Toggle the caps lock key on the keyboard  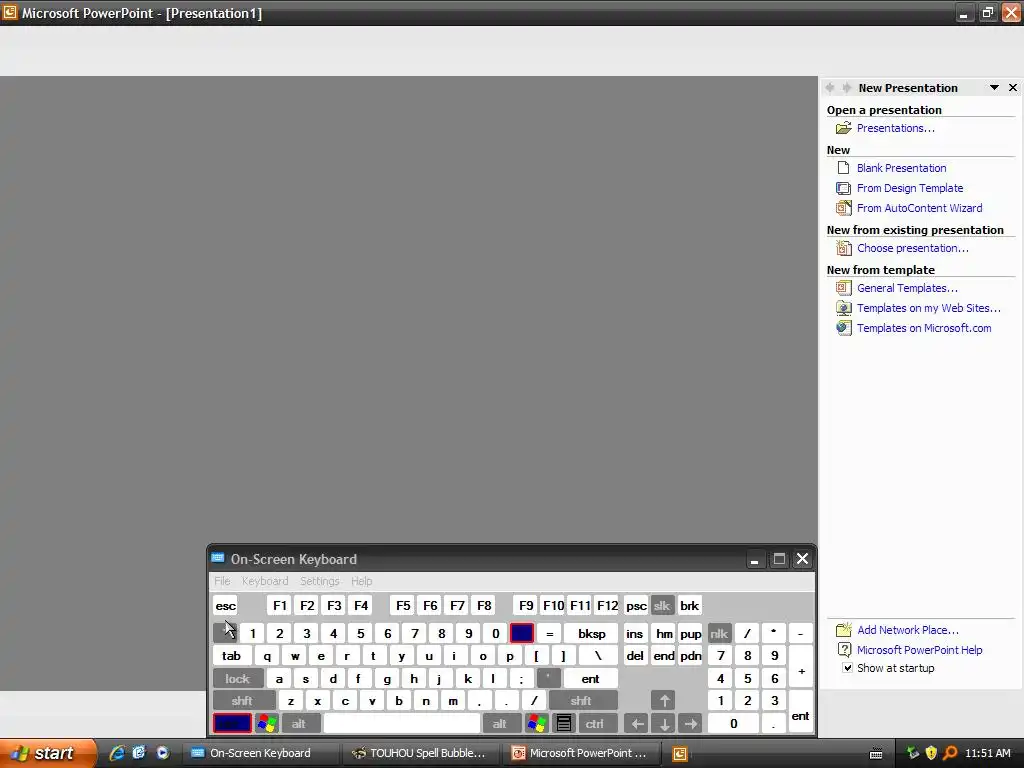[238, 679]
